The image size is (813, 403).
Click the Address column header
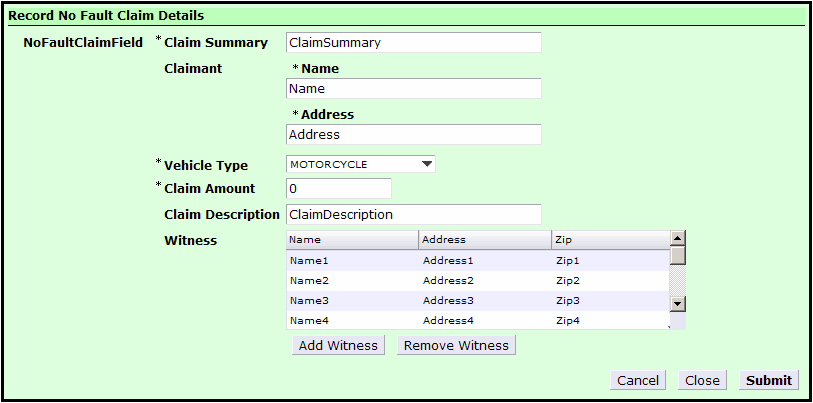pos(485,240)
